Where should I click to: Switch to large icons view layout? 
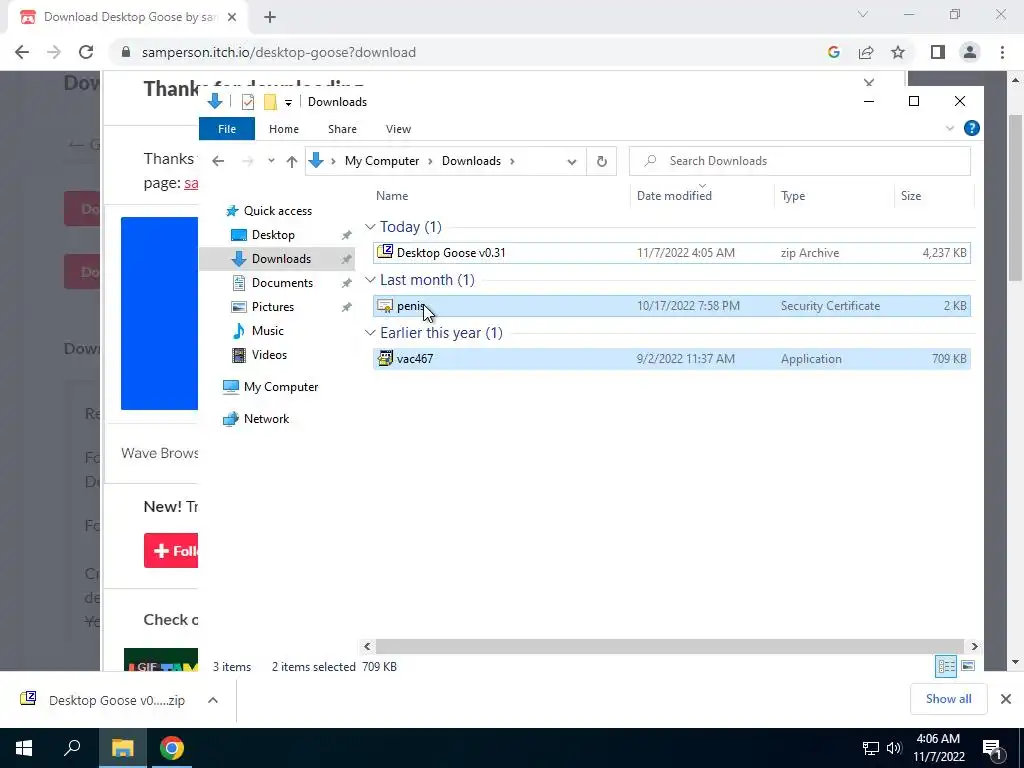click(x=968, y=666)
